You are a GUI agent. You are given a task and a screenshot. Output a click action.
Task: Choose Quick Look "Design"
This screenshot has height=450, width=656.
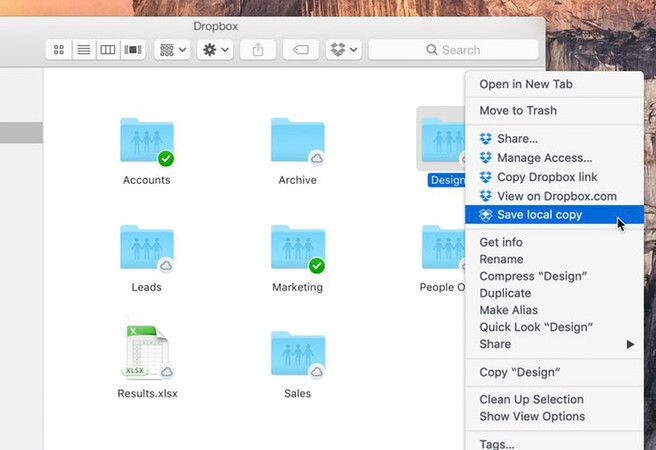click(x=554, y=327)
